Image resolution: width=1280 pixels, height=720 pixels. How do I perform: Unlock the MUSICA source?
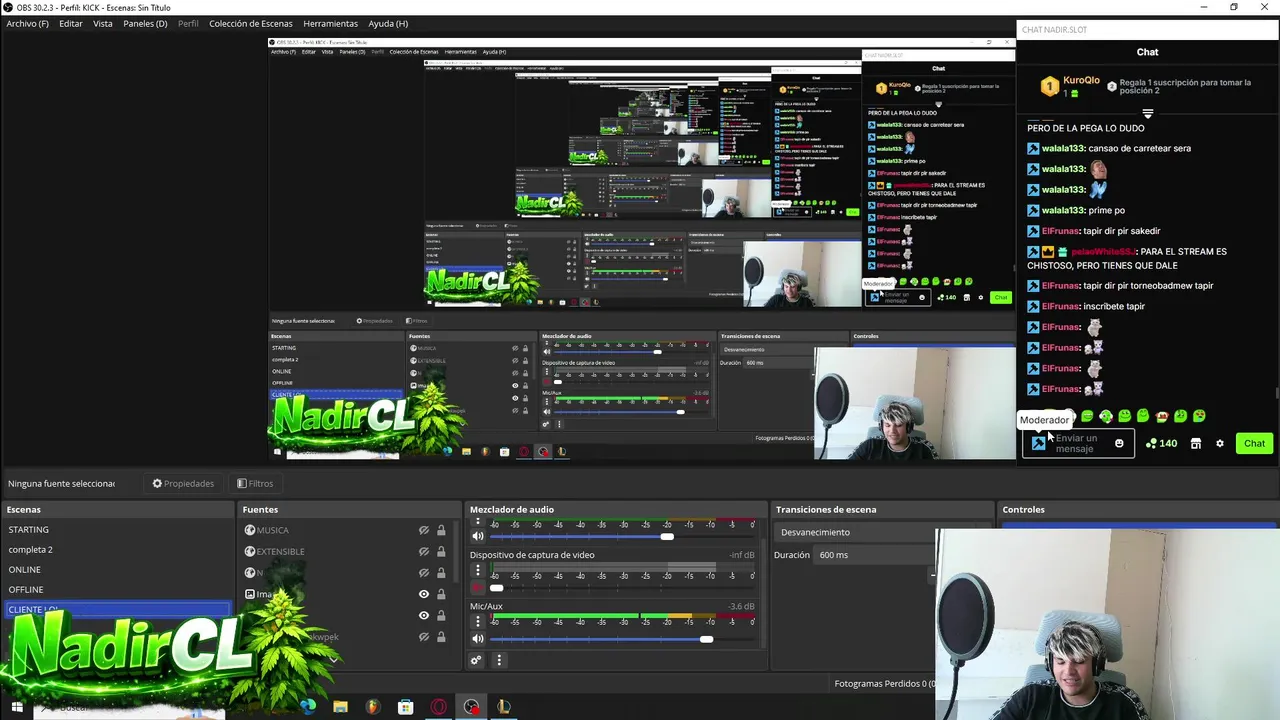(441, 530)
